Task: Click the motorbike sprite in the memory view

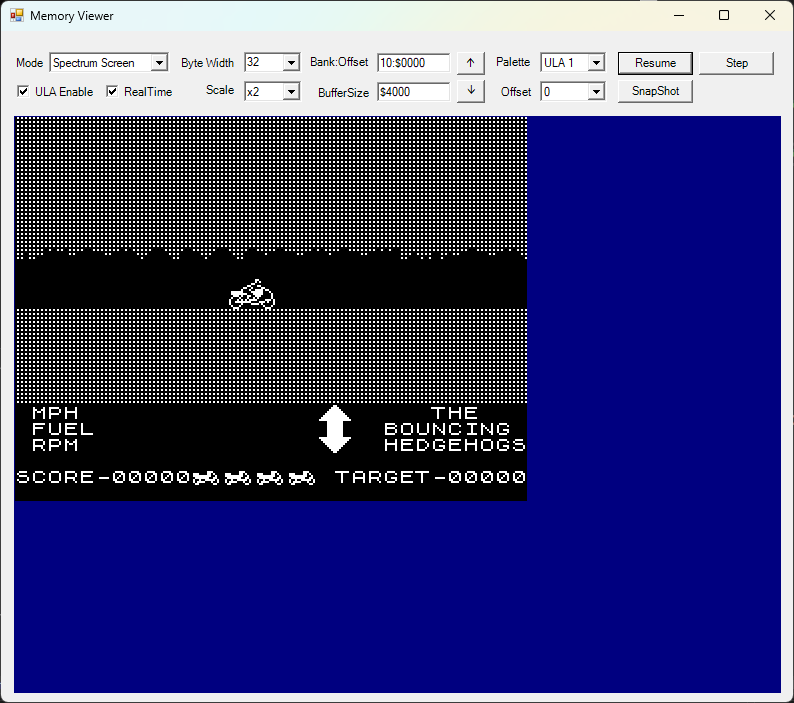Action: (x=252, y=295)
